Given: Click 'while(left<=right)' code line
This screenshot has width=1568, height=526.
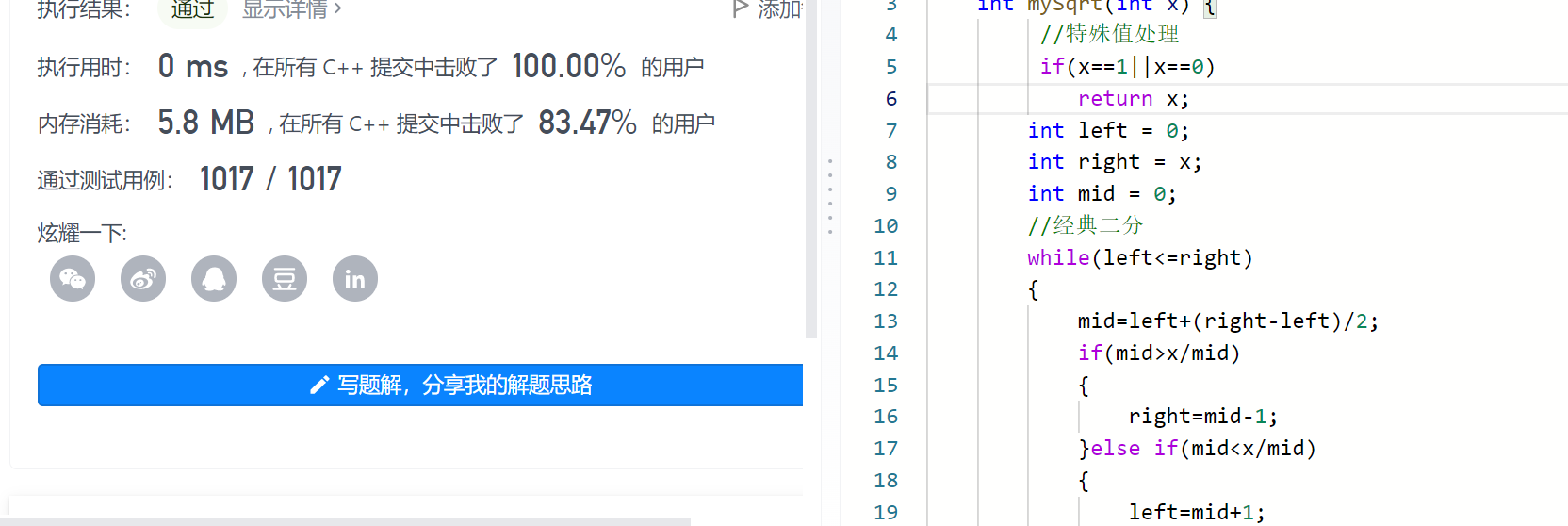Looking at the screenshot, I should (x=1140, y=258).
